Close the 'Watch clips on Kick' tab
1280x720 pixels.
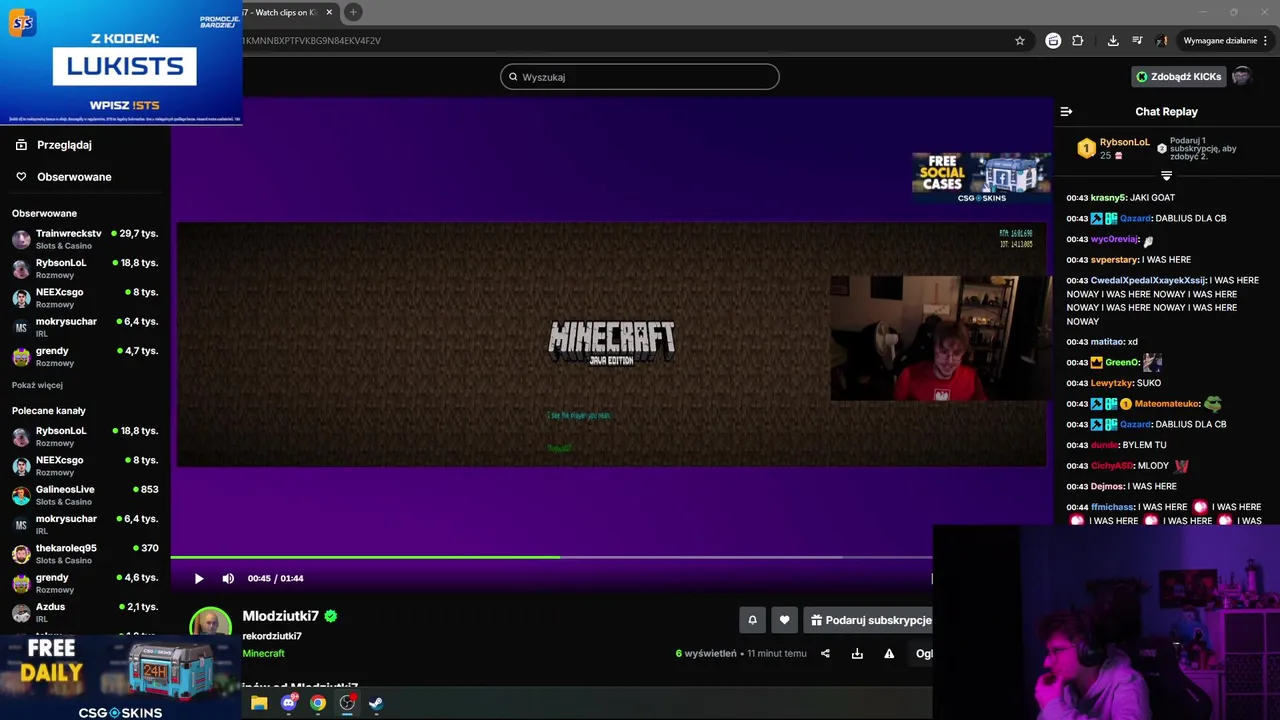click(x=329, y=12)
